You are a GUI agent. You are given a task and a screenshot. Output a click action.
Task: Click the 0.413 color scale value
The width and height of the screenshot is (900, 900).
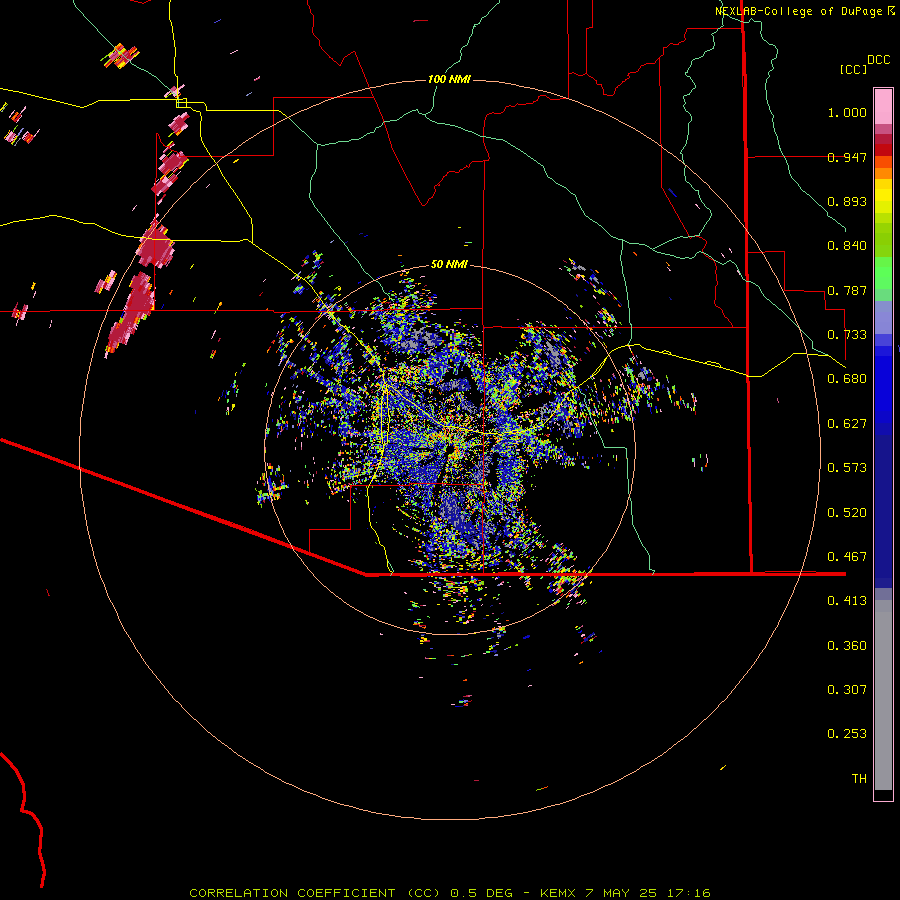847,601
